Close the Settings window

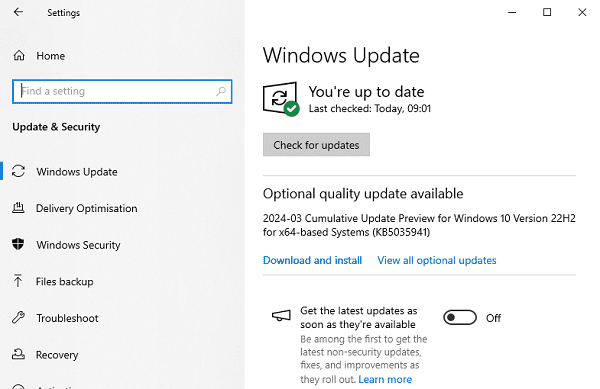582,12
